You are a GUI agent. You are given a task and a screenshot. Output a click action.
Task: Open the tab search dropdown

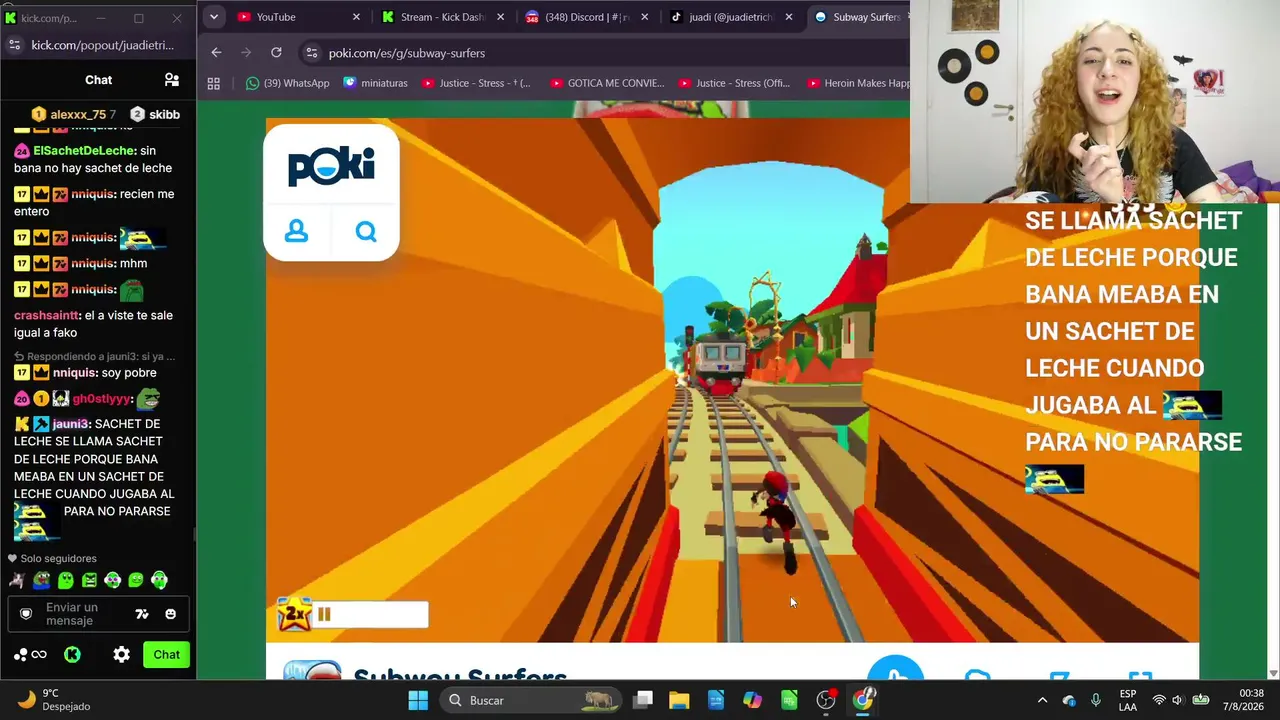click(213, 17)
